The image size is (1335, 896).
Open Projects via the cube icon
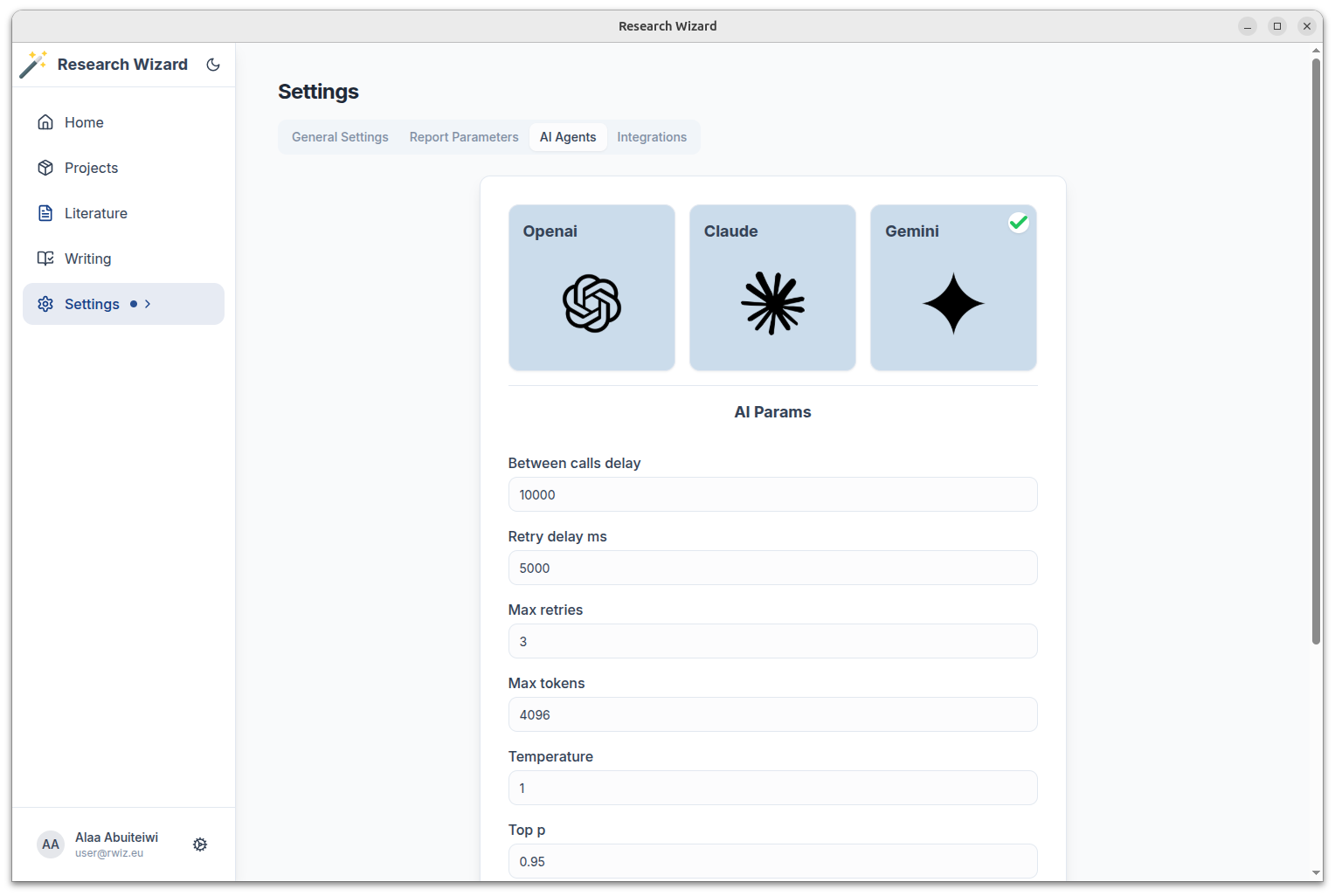(x=45, y=168)
